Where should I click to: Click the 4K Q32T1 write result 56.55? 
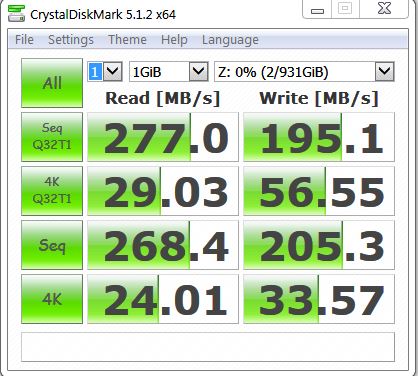pyautogui.click(x=319, y=191)
